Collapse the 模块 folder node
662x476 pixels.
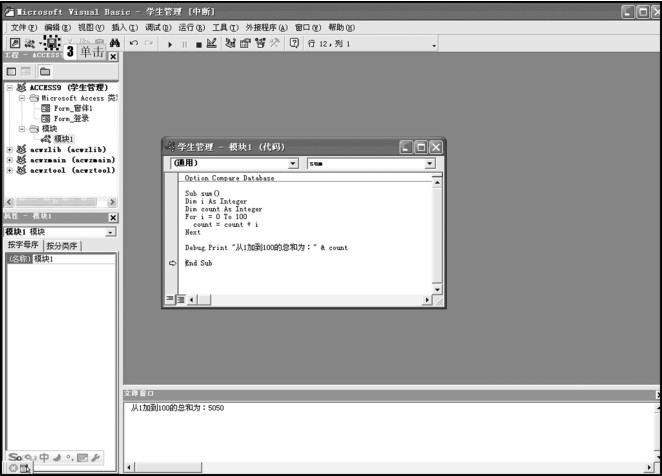[x=22, y=129]
